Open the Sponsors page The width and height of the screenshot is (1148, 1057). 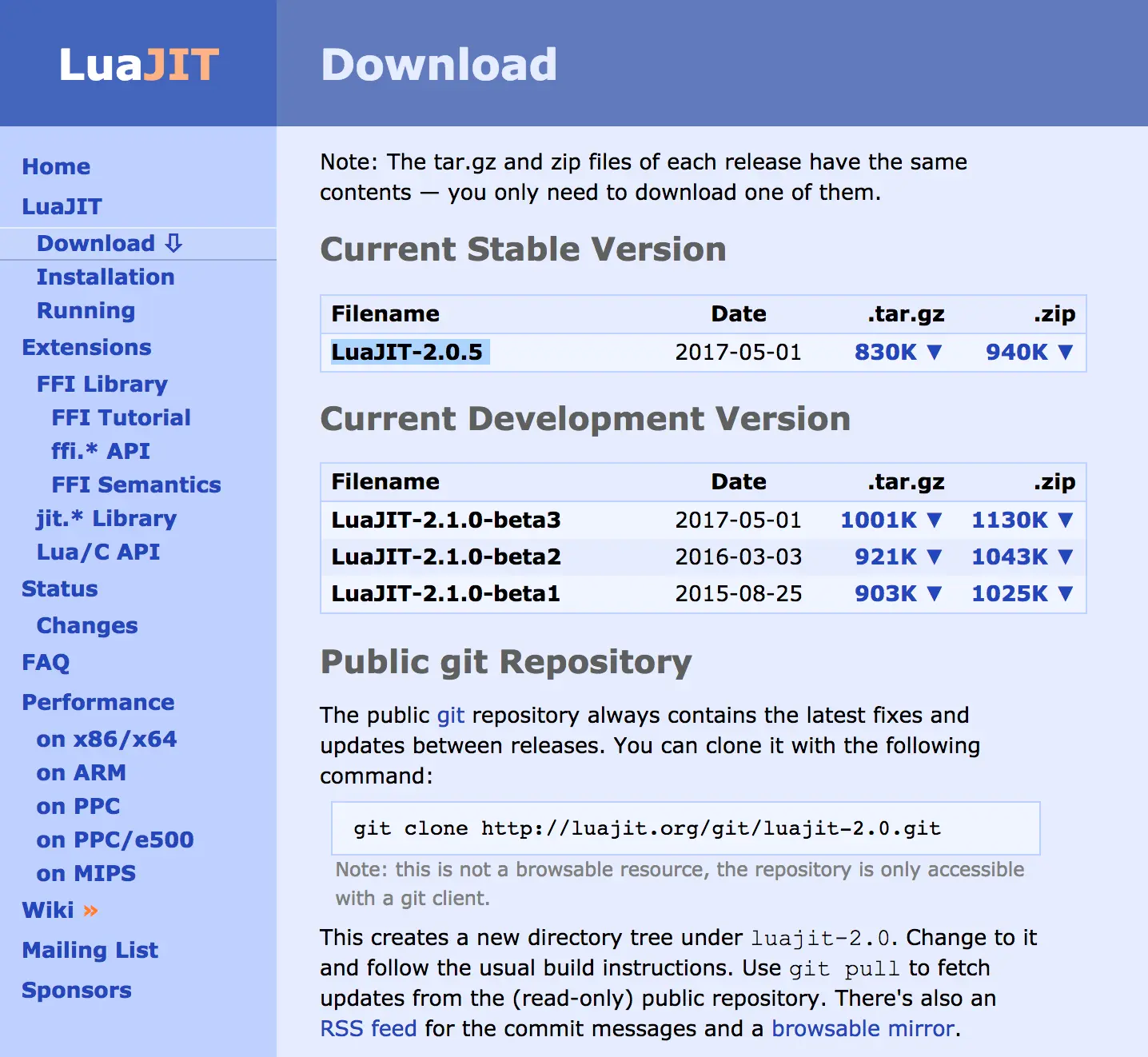point(77,990)
